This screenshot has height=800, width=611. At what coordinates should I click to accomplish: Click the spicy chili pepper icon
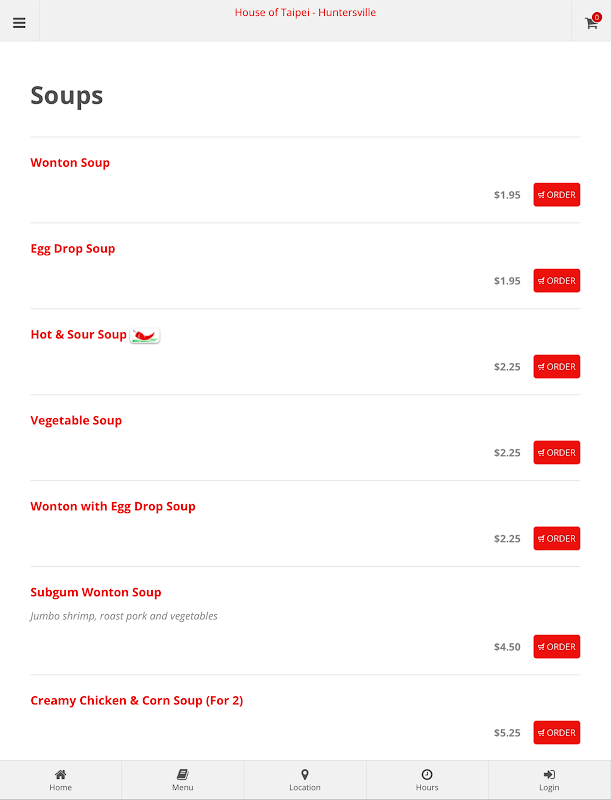pos(145,336)
